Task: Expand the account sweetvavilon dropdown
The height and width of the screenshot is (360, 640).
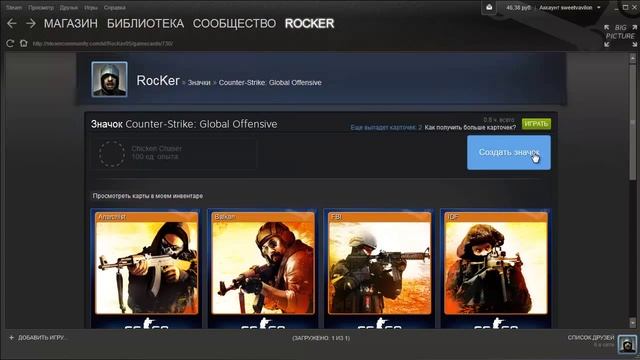Action: tap(570, 7)
